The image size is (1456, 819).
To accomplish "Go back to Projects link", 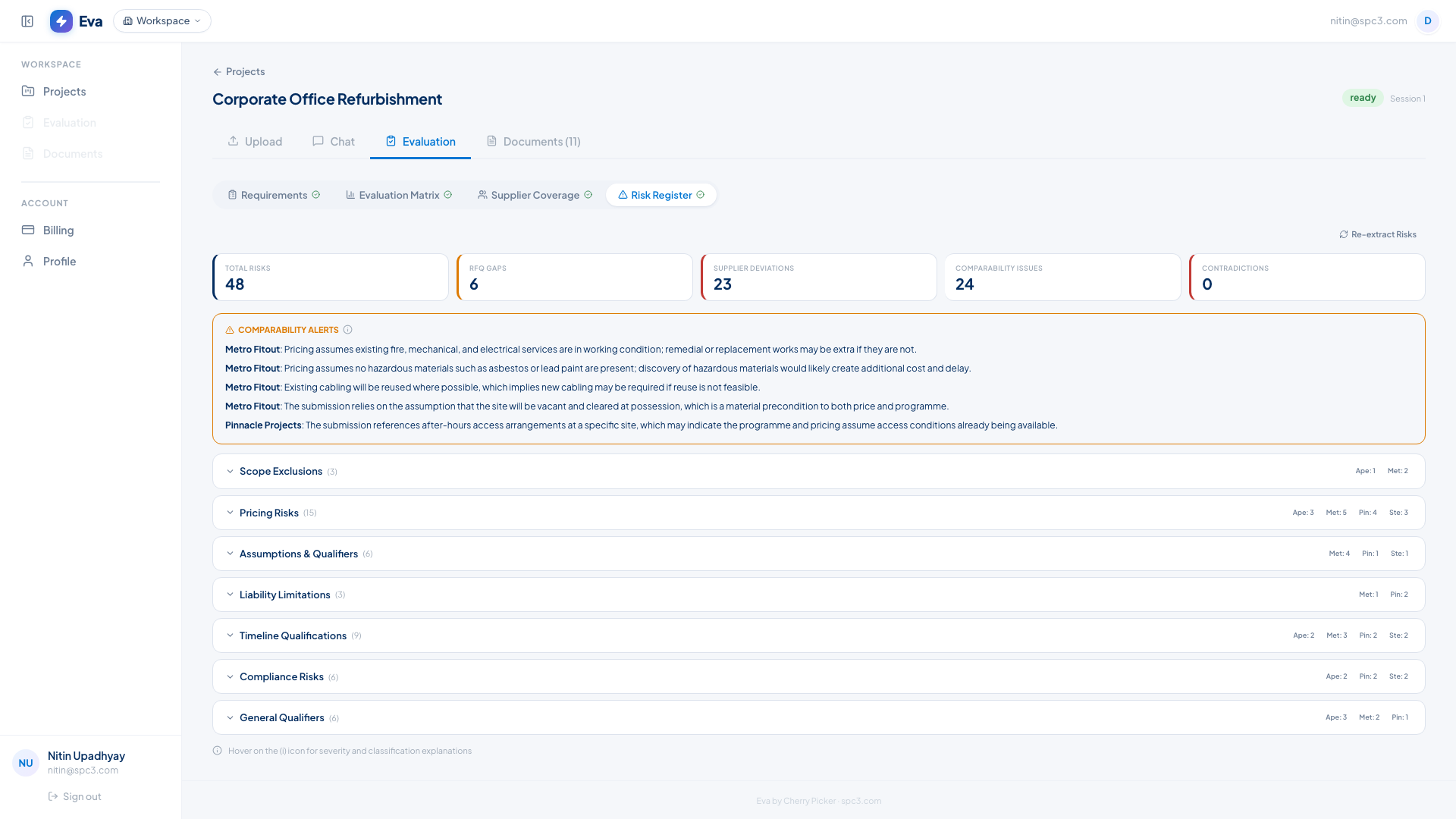I will (239, 71).
